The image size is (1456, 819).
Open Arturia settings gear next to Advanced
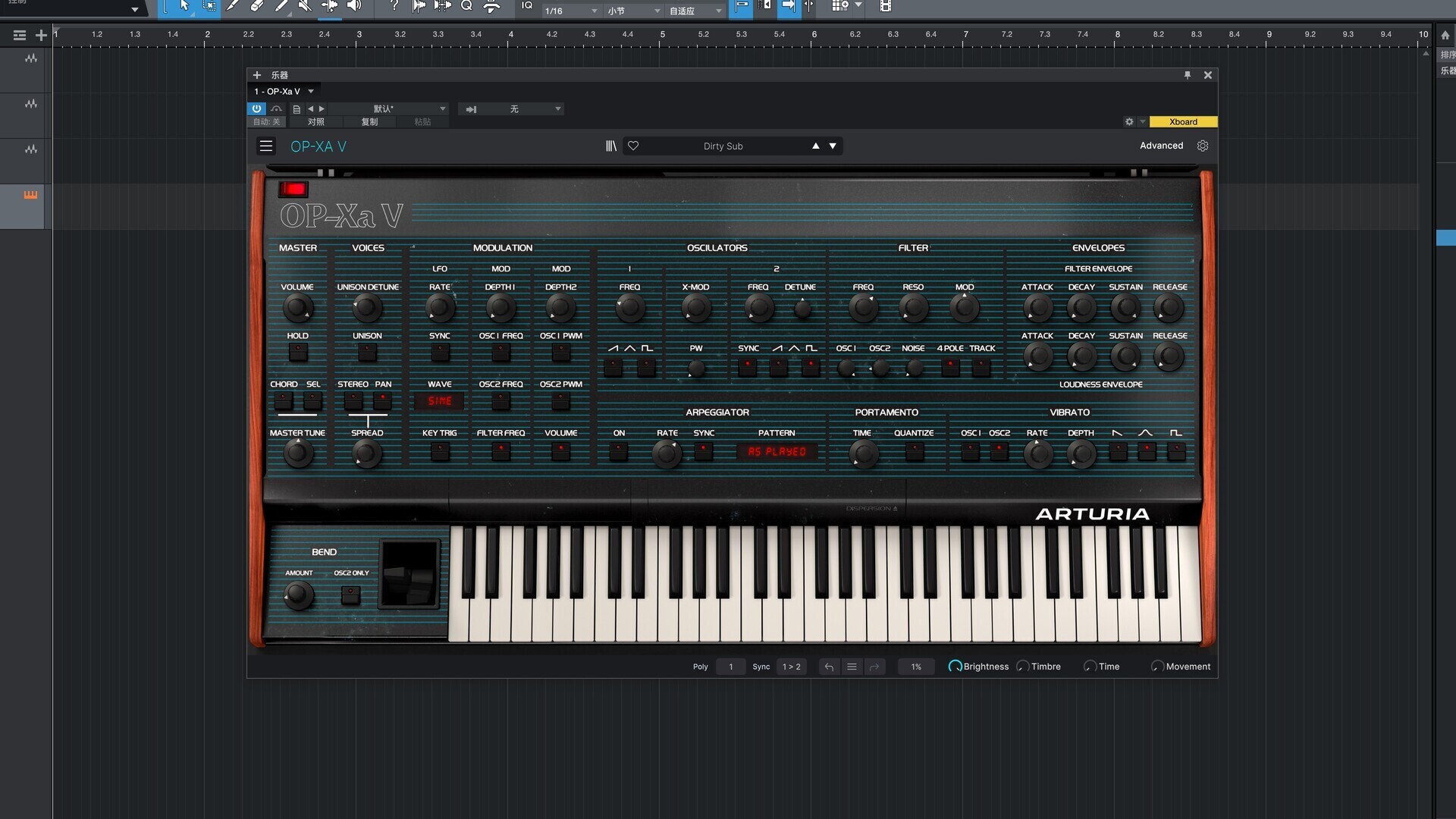[1203, 146]
